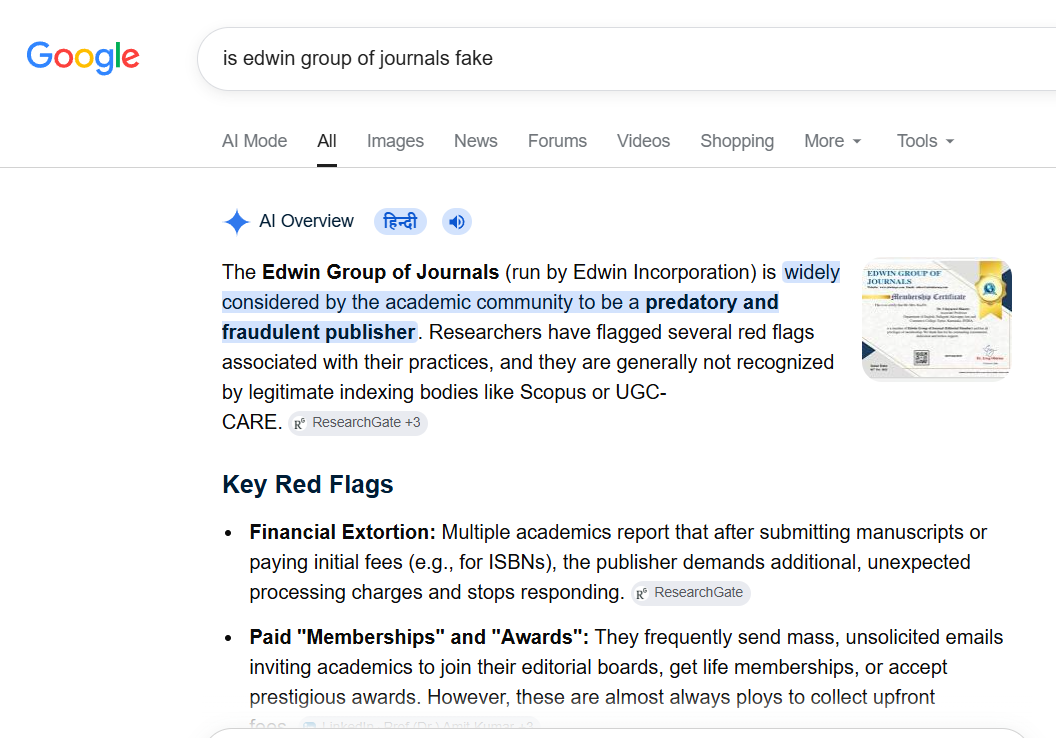The image size is (1056, 738).
Task: Click the AI Overview sparkle icon
Action: [236, 222]
